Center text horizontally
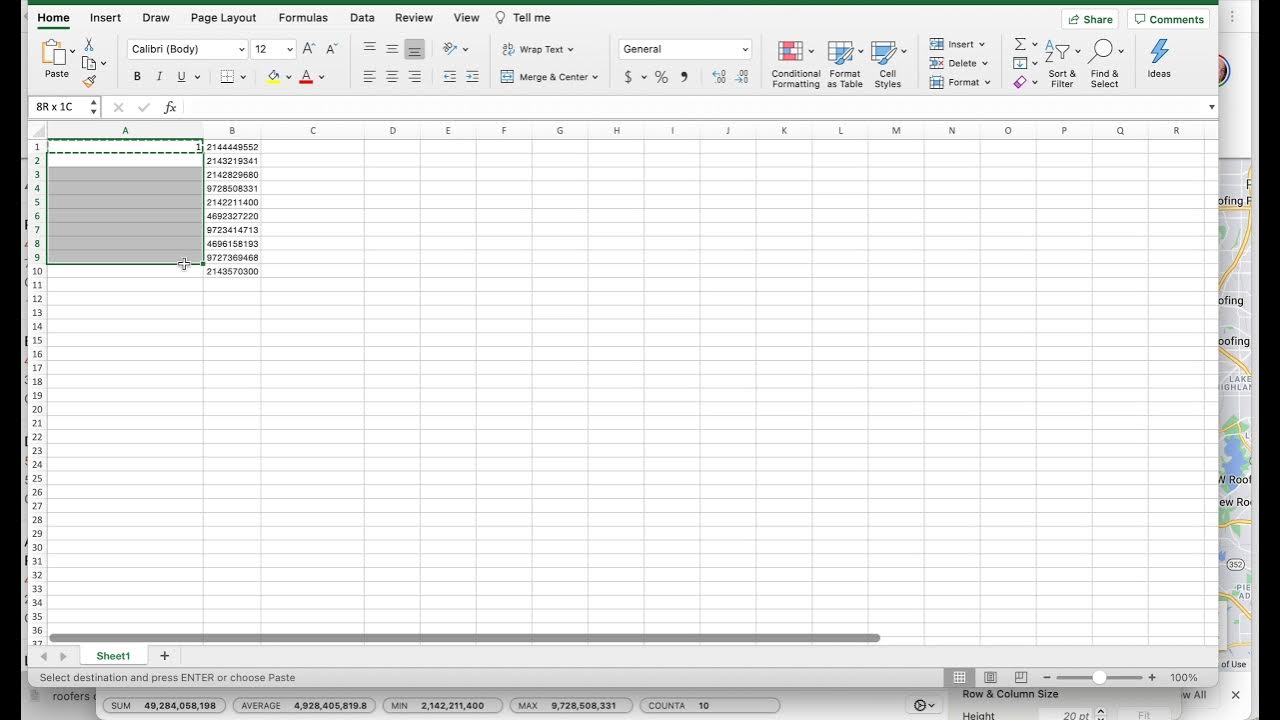 pos(392,77)
